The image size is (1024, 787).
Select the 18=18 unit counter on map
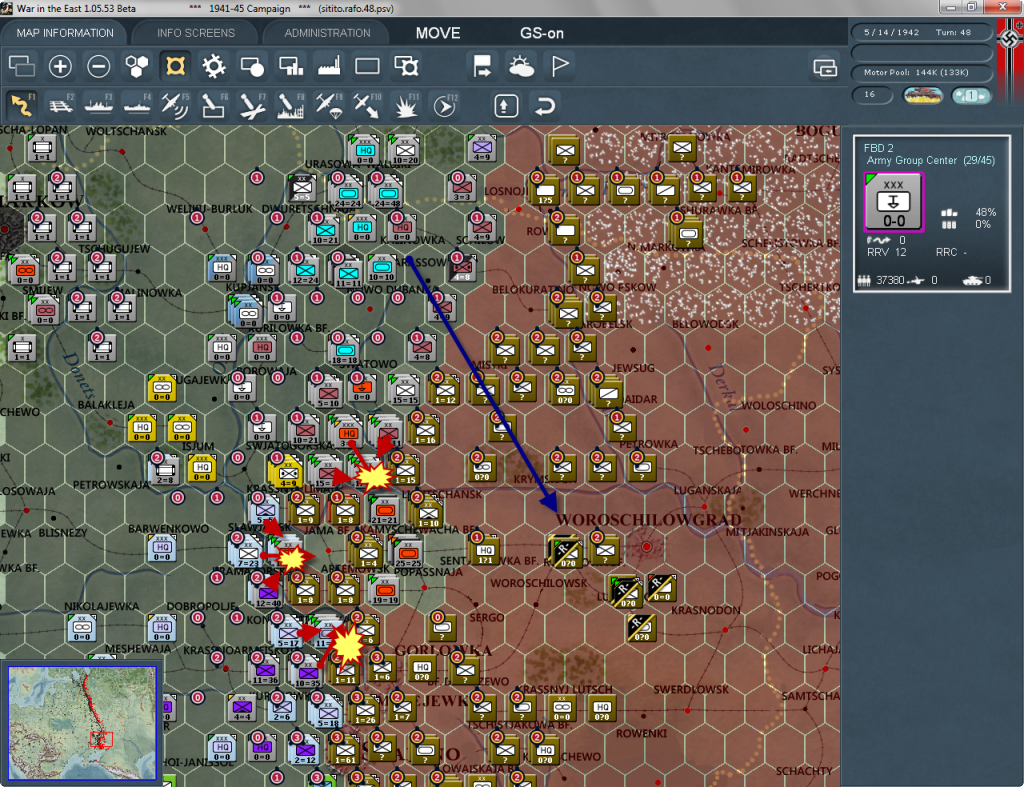344,351
